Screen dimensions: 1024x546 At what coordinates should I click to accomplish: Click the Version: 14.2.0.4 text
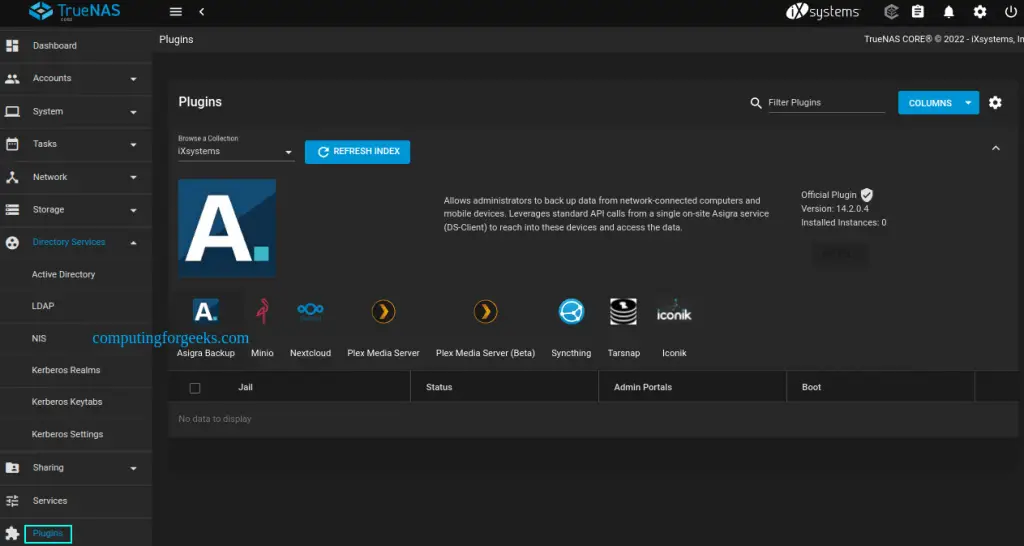tap(835, 209)
